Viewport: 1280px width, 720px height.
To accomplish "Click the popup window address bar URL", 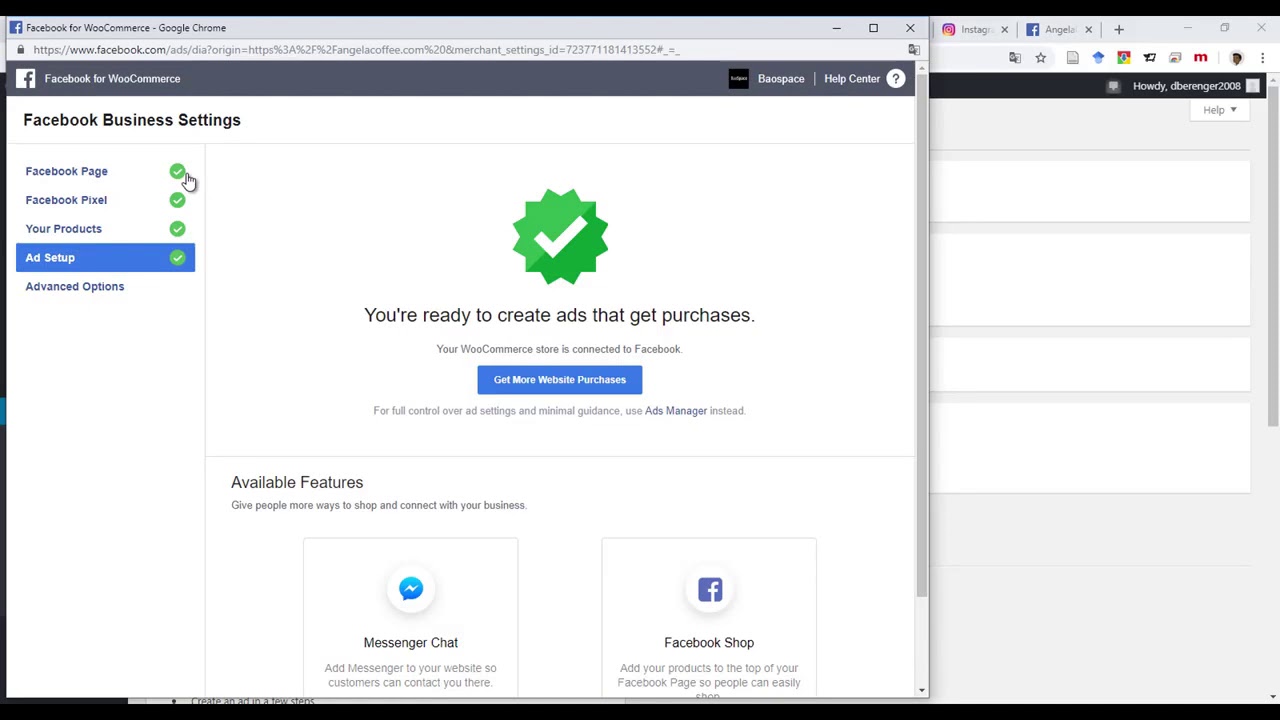I will click(x=356, y=50).
